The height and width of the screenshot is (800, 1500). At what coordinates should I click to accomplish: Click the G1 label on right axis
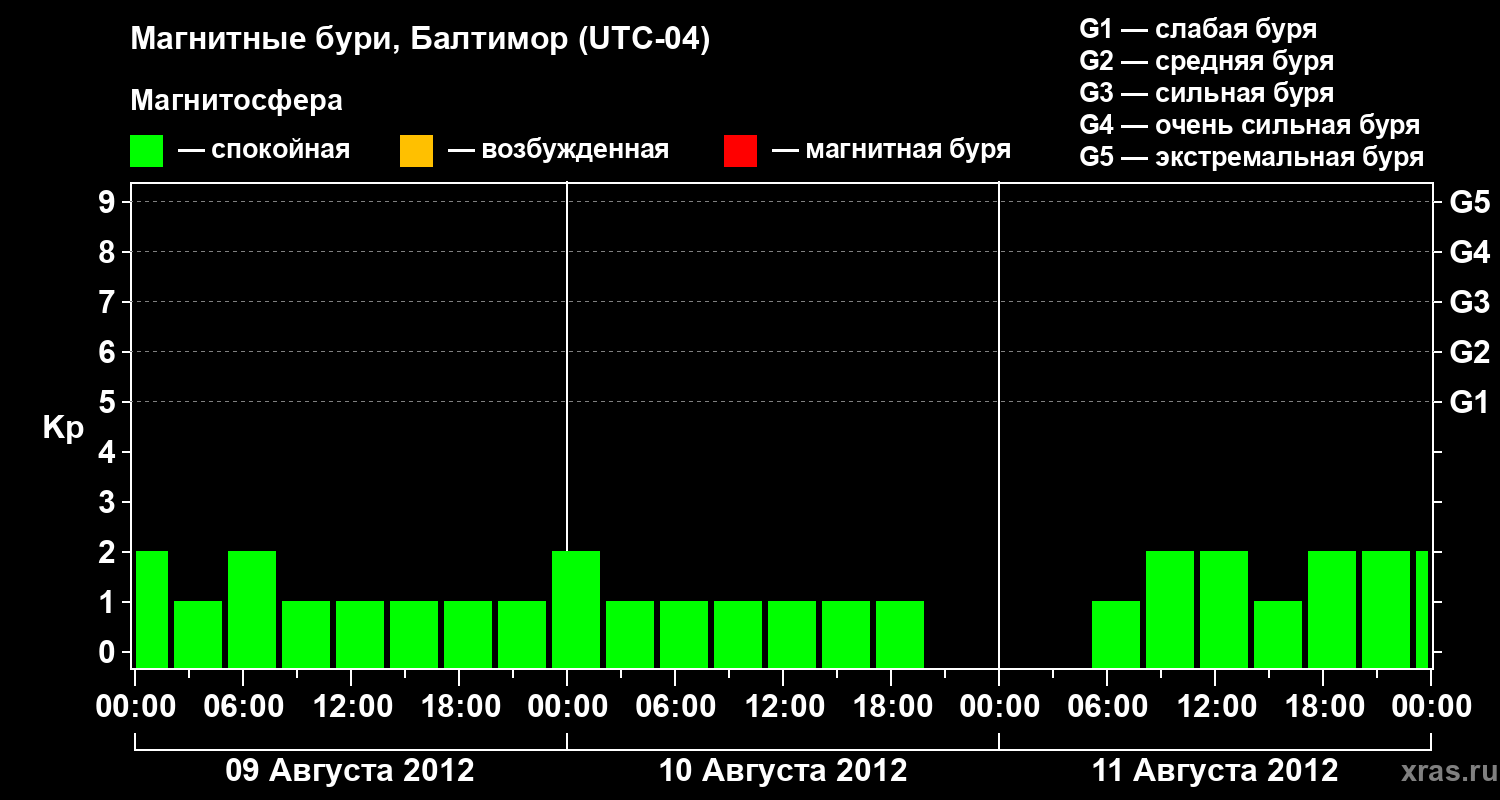(x=1470, y=402)
